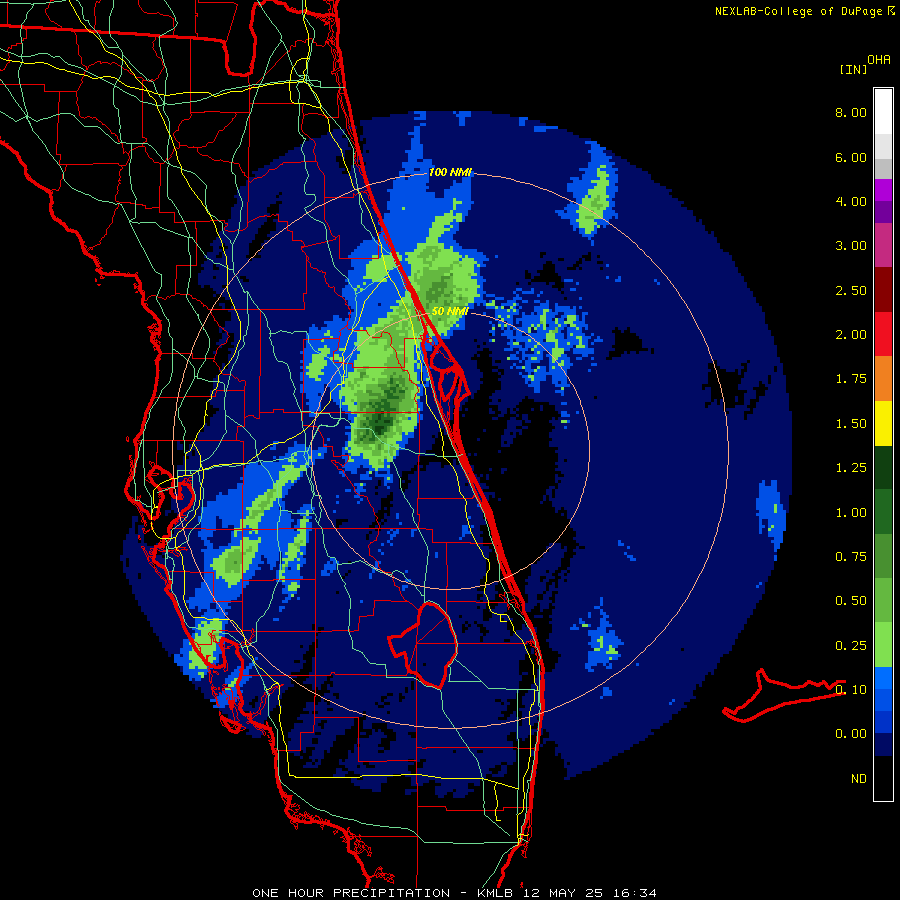This screenshot has height=900, width=900.
Task: Click the NEXLAB-College of DuPage credit text
Action: click(799, 11)
